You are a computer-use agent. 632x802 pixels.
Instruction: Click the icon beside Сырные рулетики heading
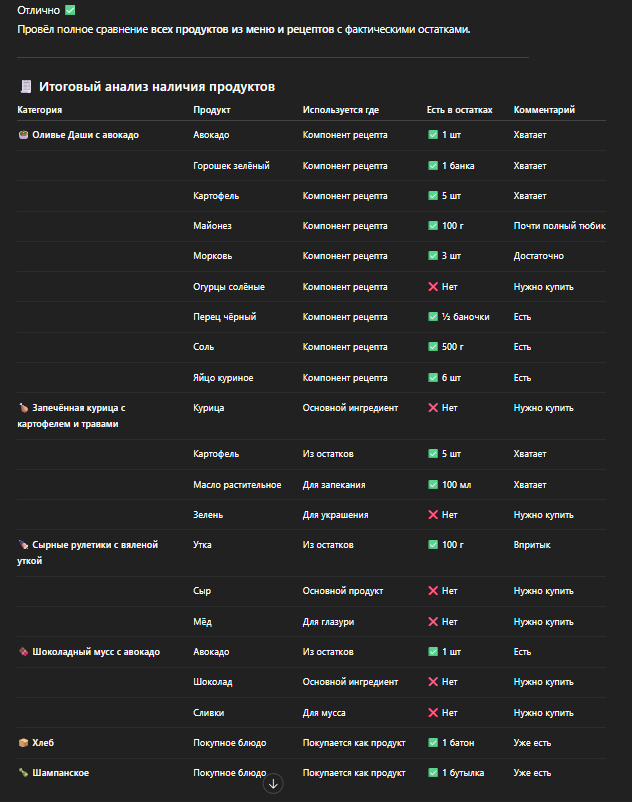pos(23,545)
